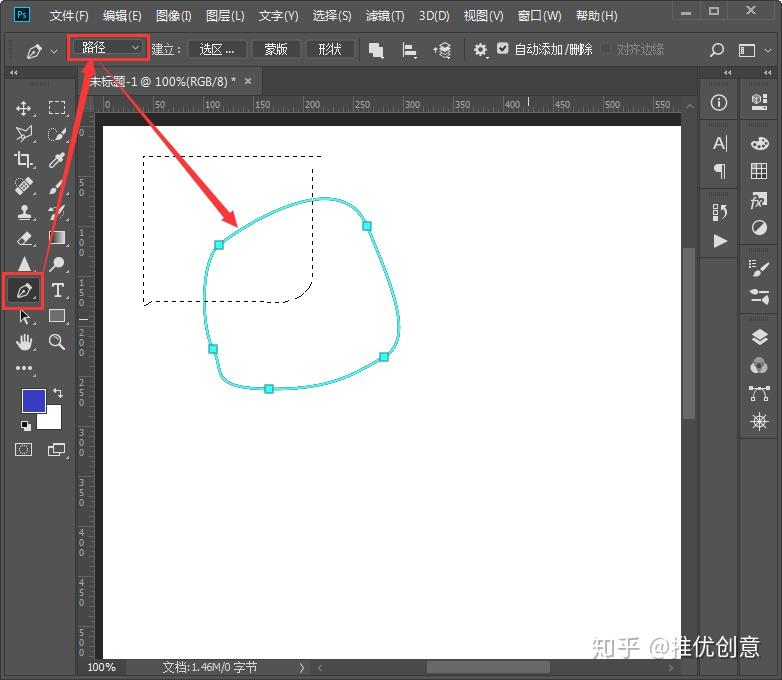Viewport: 782px width, 680px height.
Task: Open the 路径 mode dropdown
Action: pos(107,48)
